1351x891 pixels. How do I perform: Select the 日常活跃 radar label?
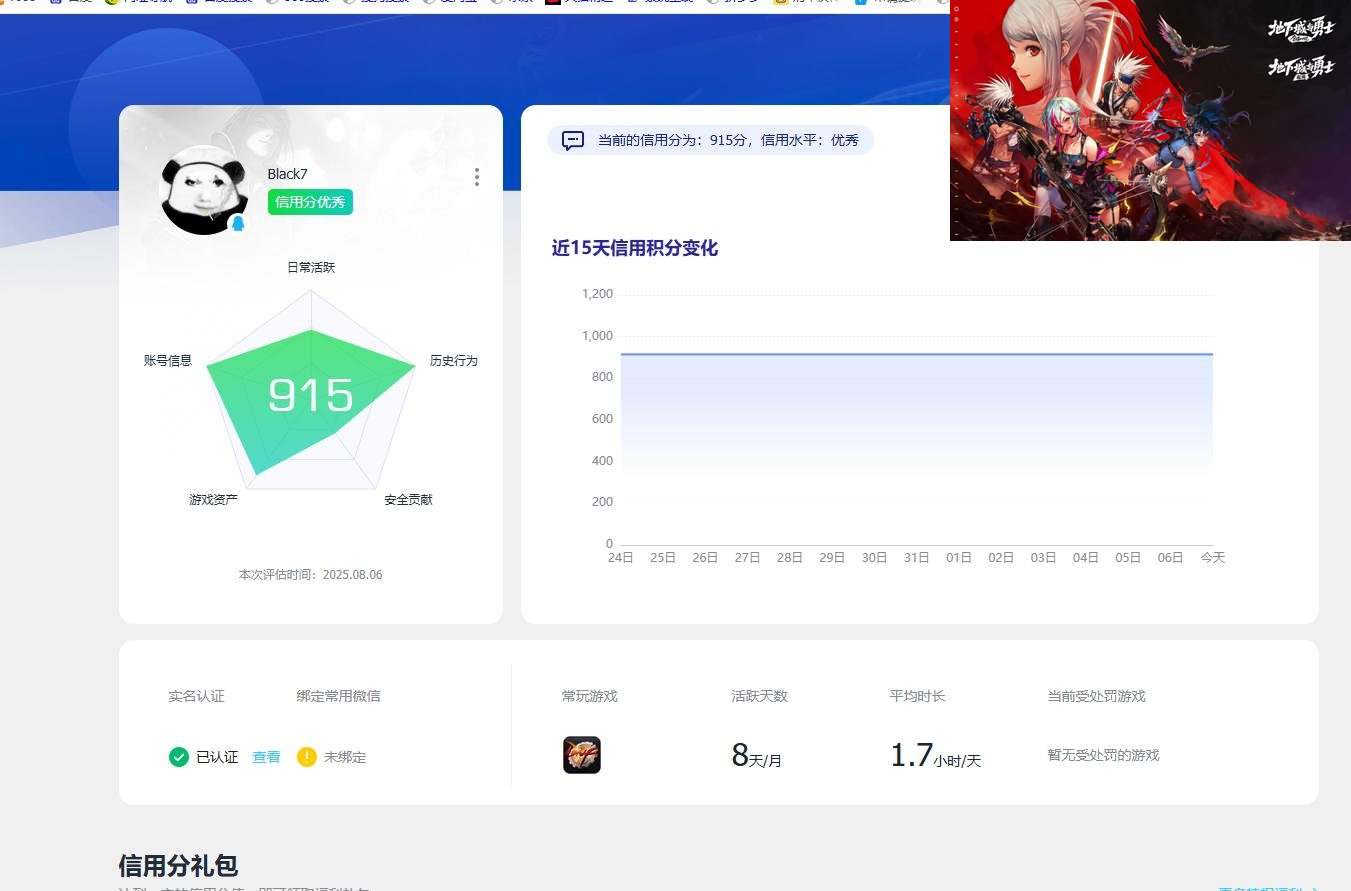tap(311, 268)
